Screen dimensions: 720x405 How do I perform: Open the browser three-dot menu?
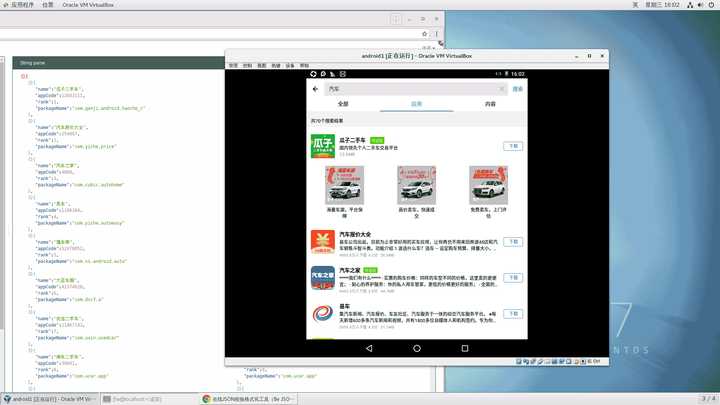(x=436, y=34)
